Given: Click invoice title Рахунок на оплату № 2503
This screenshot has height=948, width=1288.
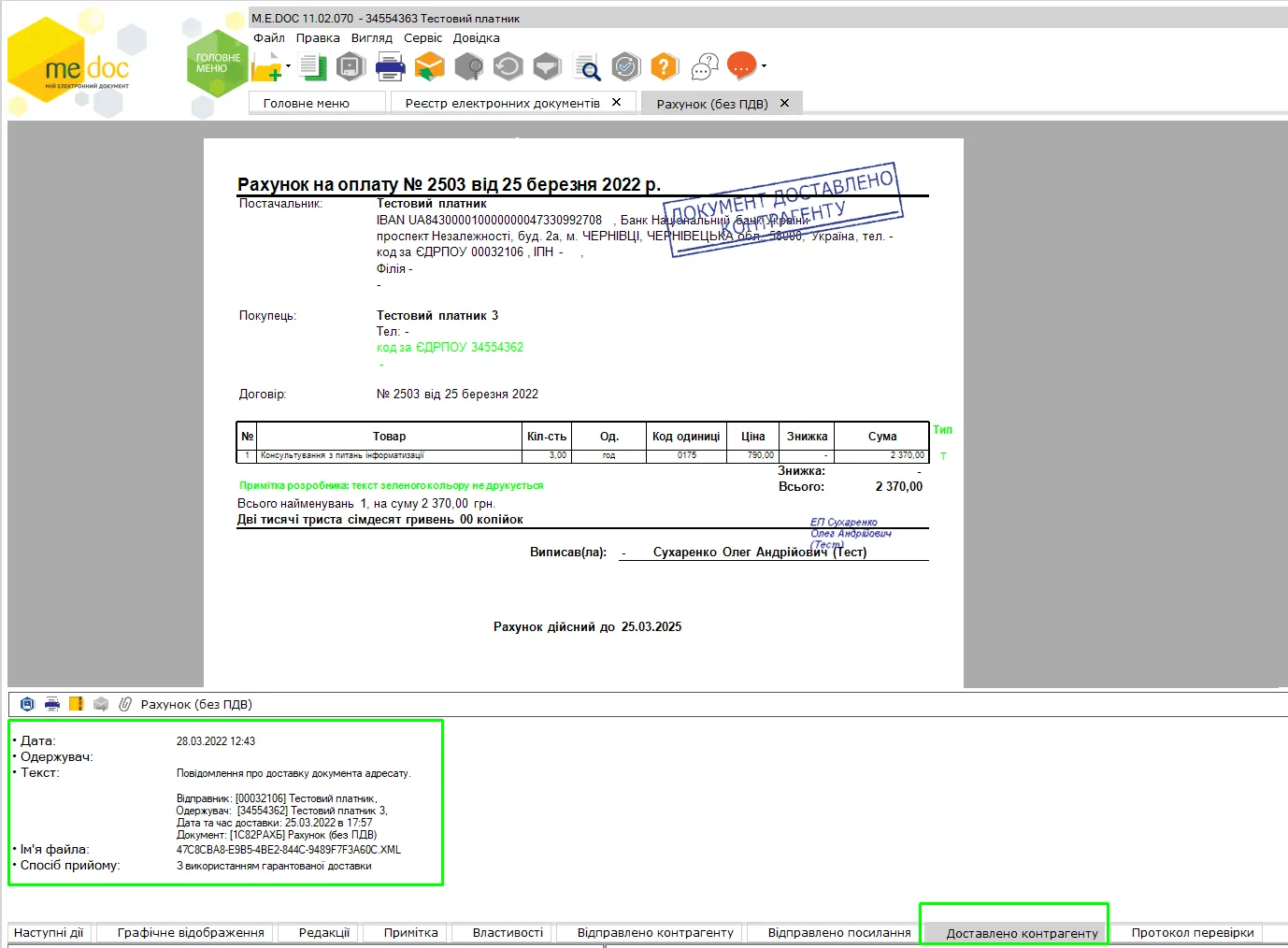Looking at the screenshot, I should click(x=449, y=184).
